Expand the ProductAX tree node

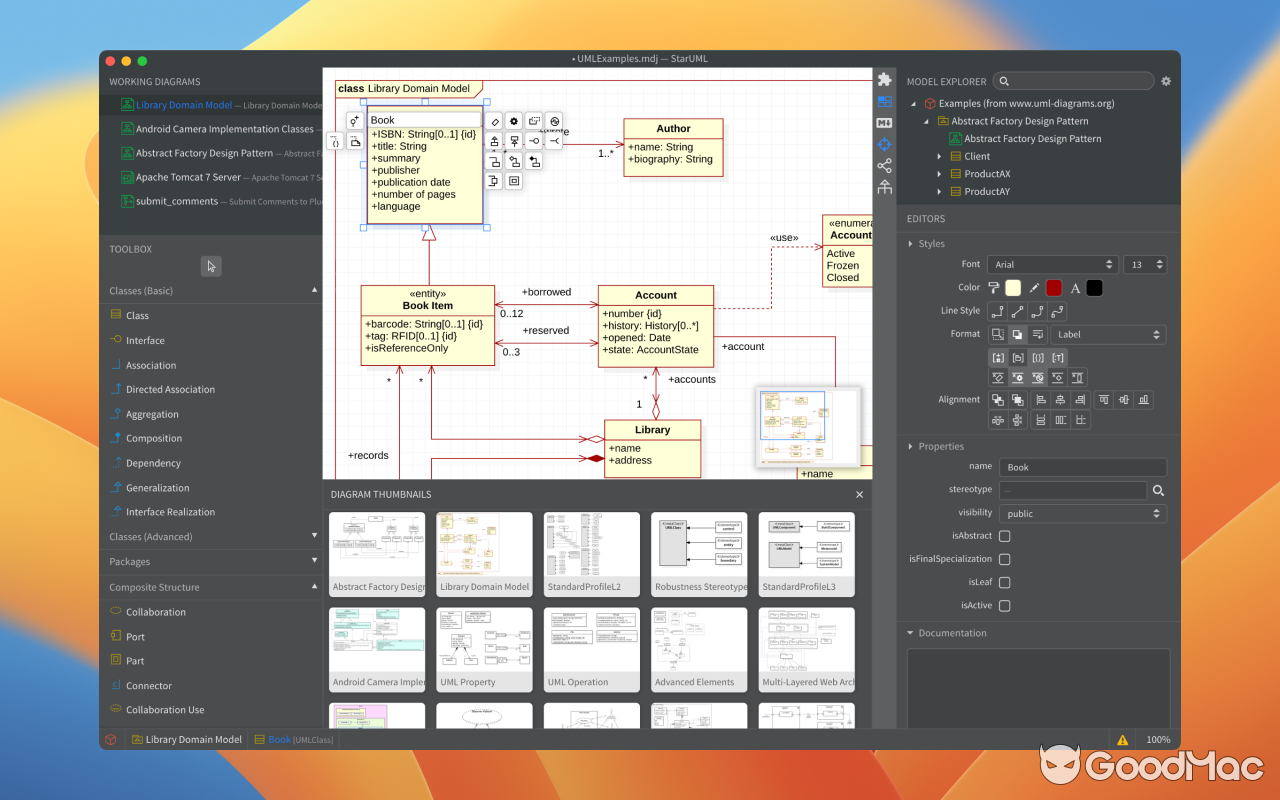[938, 173]
